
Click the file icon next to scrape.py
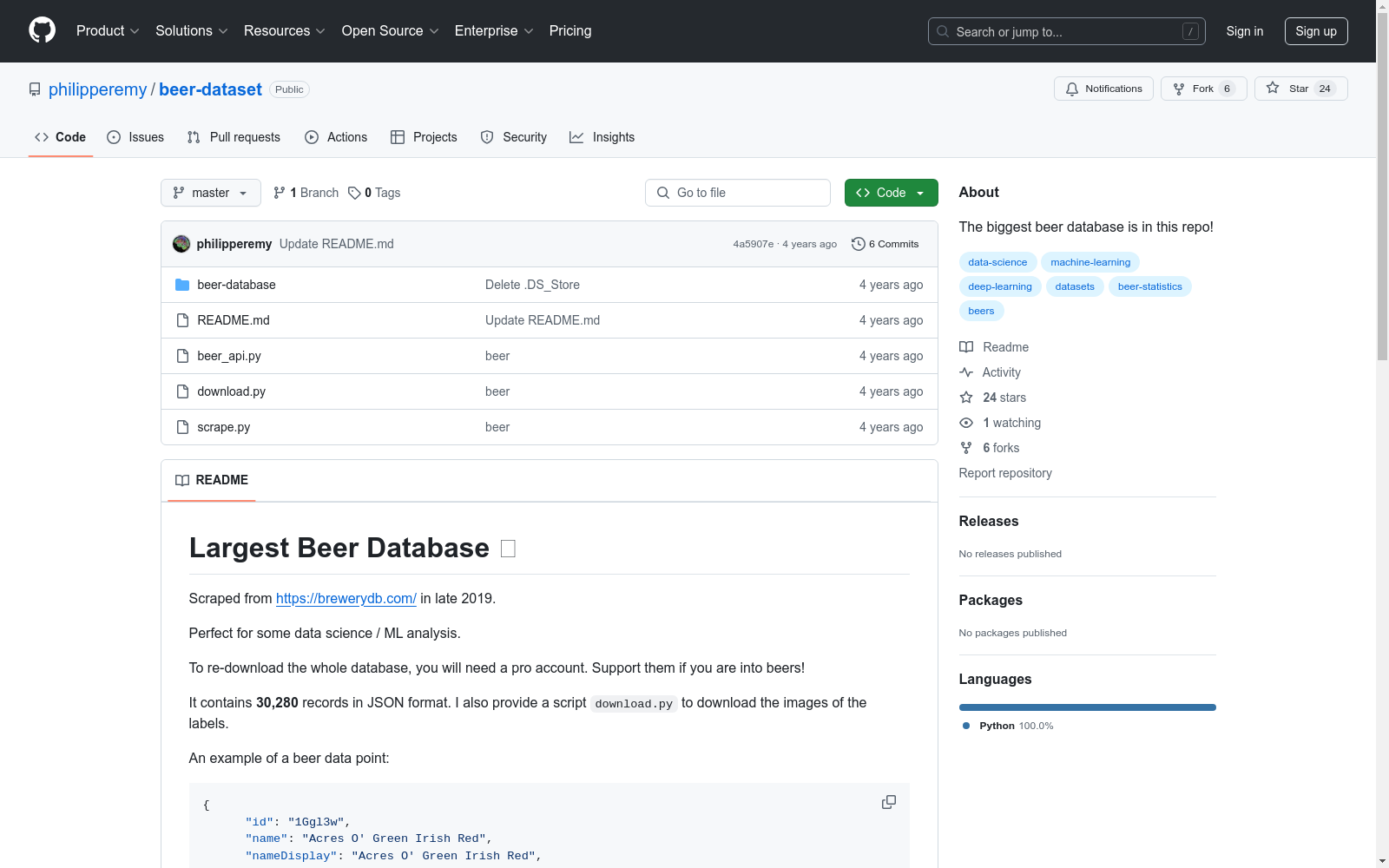click(x=182, y=427)
